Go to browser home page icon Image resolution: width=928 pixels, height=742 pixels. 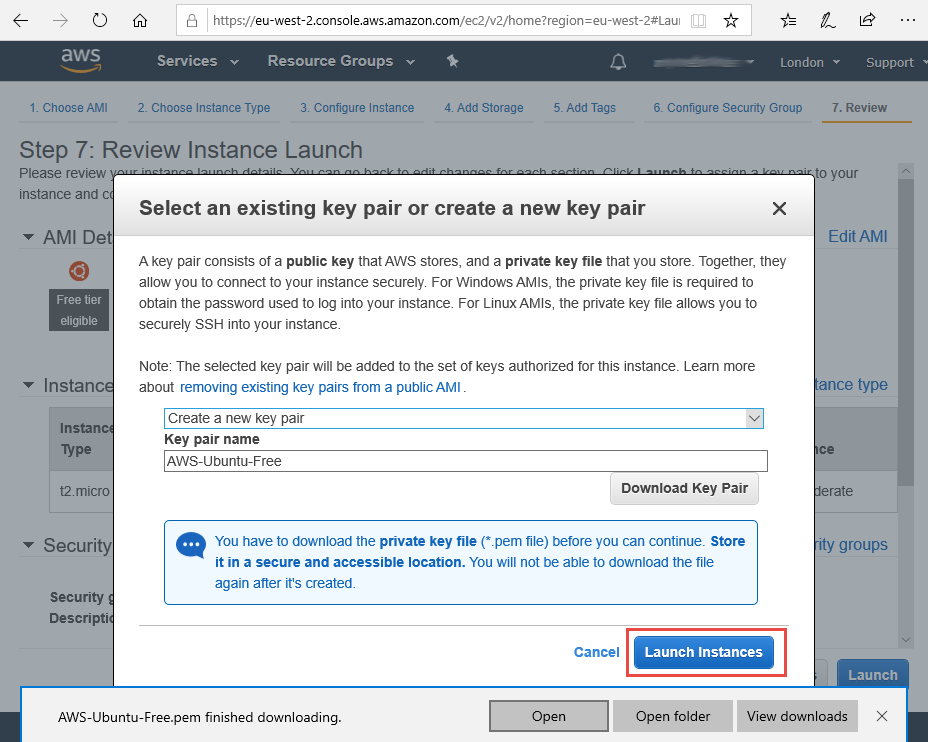140,21
